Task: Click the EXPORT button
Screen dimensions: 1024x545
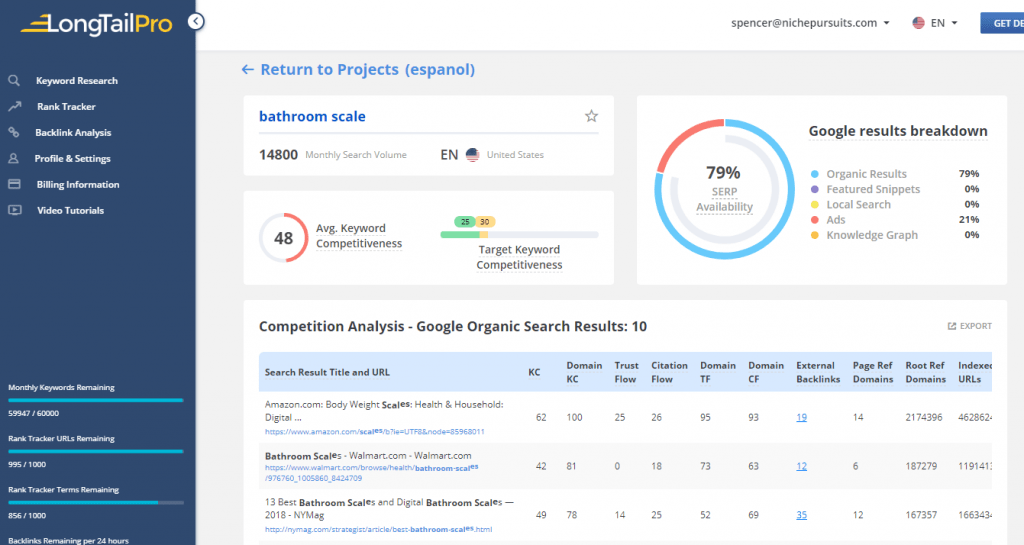Action: pyautogui.click(x=970, y=326)
